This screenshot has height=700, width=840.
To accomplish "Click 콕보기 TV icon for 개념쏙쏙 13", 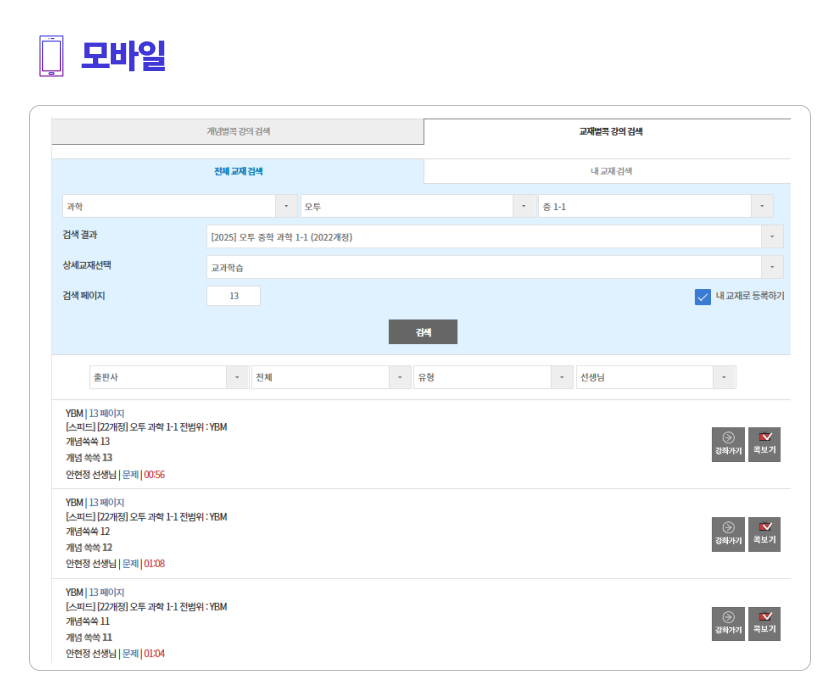I will tap(764, 444).
